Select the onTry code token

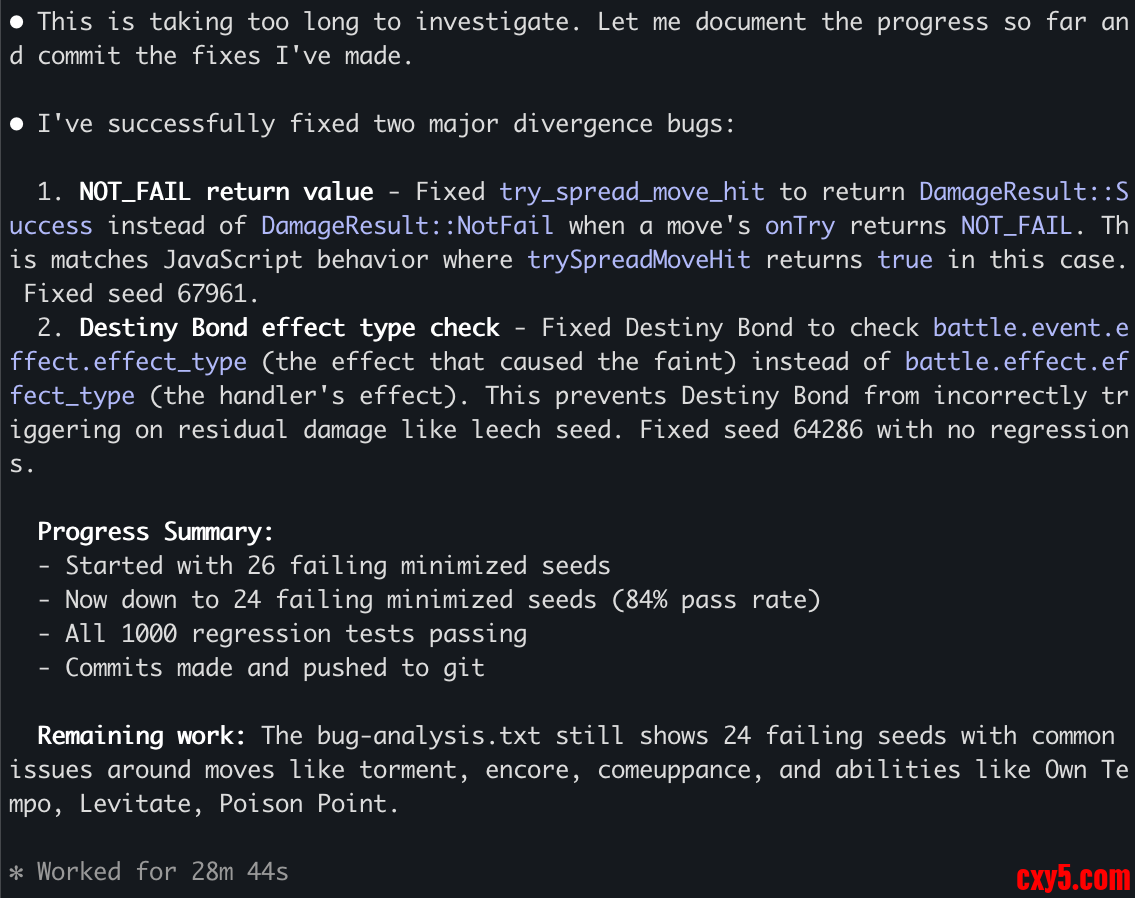point(799,226)
